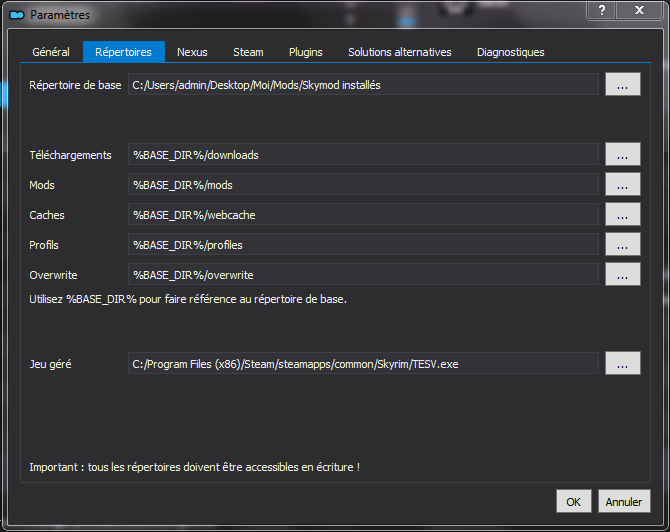Click the 'Important : tous les répertoires' notice
This screenshot has height=532, width=670.
click(194, 467)
